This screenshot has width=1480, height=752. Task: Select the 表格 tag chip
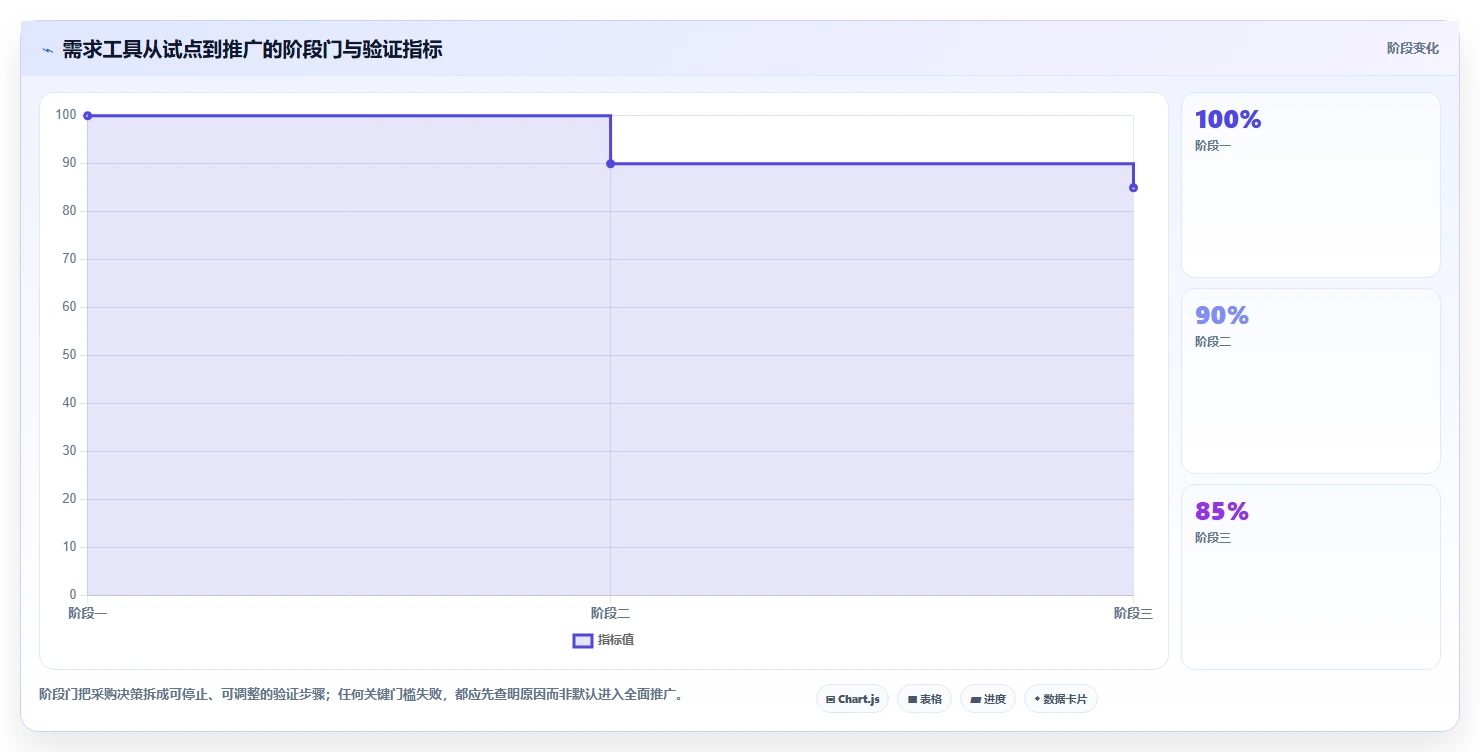[924, 699]
